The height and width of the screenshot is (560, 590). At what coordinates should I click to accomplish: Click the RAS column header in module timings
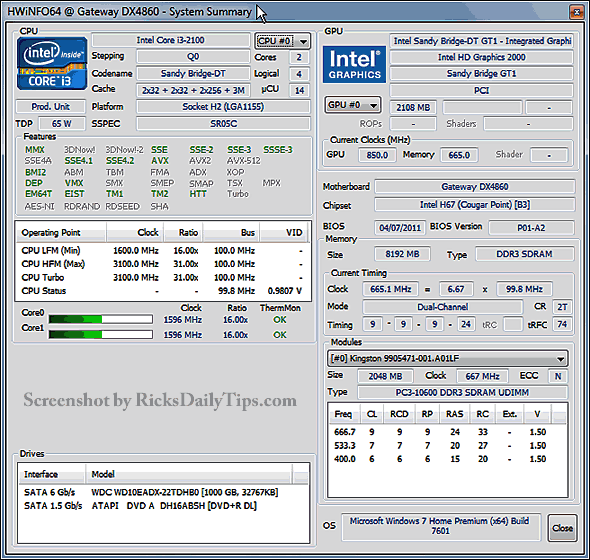click(455, 414)
